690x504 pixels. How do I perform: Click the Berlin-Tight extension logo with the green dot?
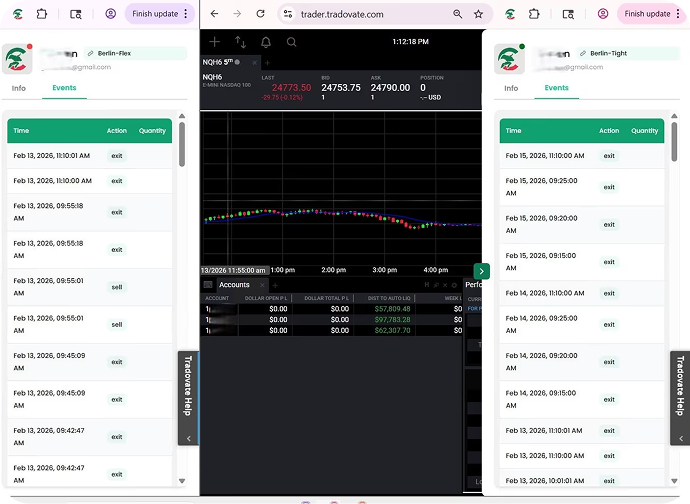(x=510, y=59)
